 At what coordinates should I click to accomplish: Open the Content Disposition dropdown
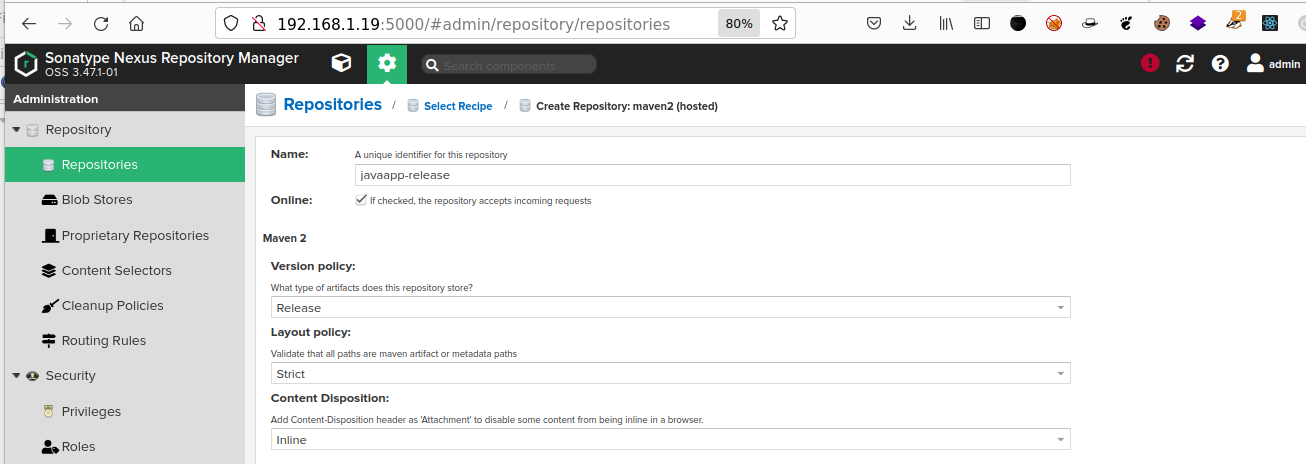pos(671,439)
